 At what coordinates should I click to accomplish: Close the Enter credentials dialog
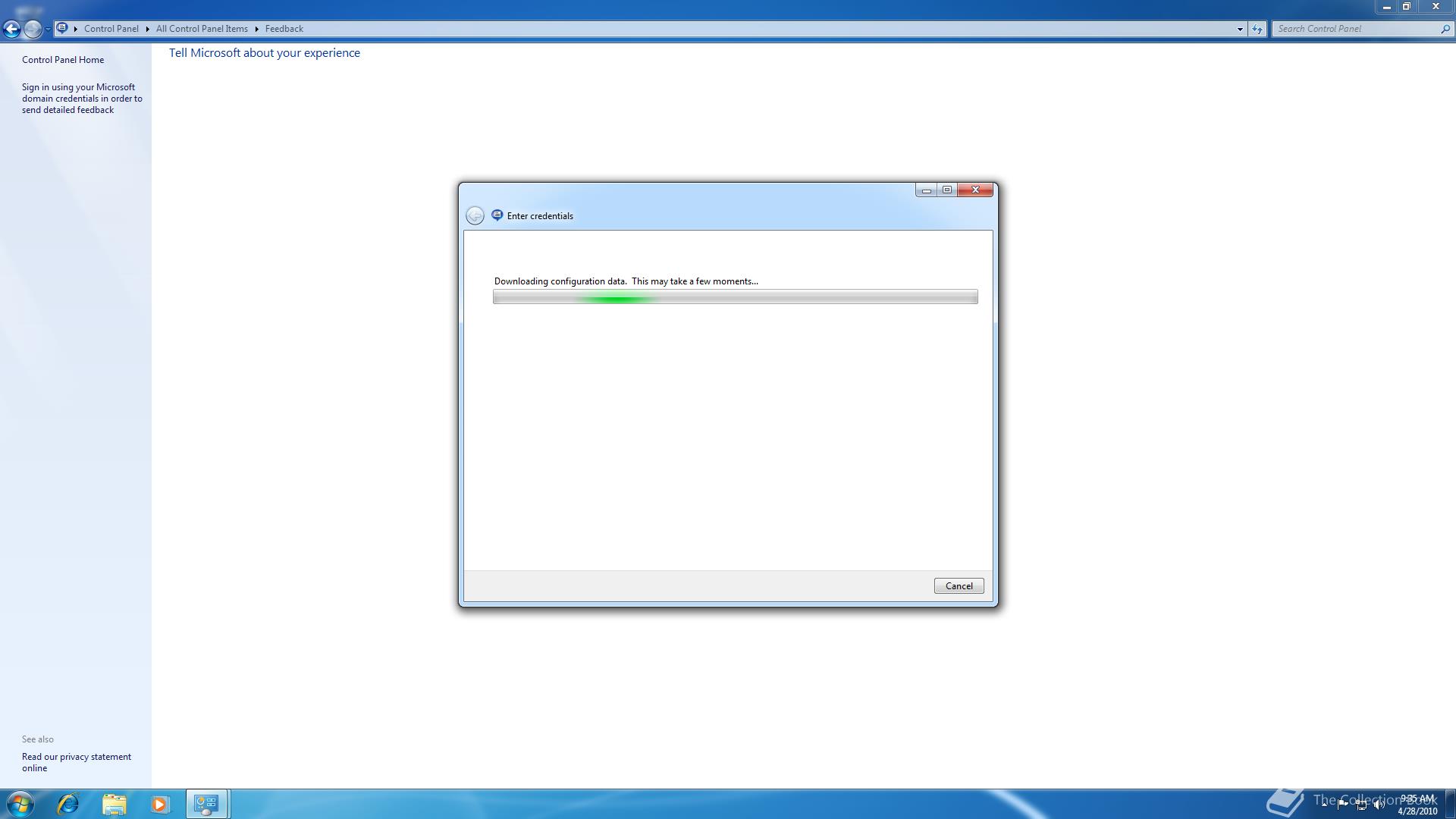point(975,190)
